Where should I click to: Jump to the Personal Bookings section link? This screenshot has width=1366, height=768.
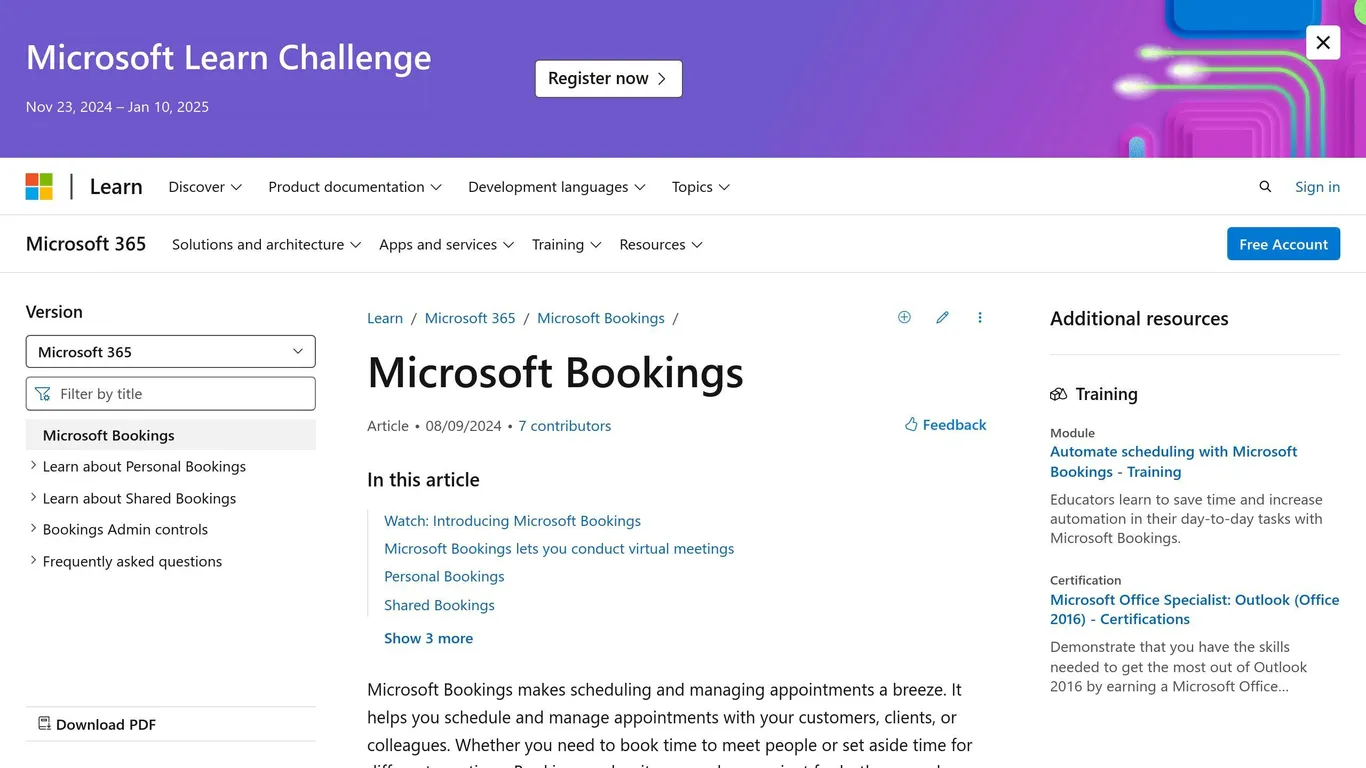[444, 576]
